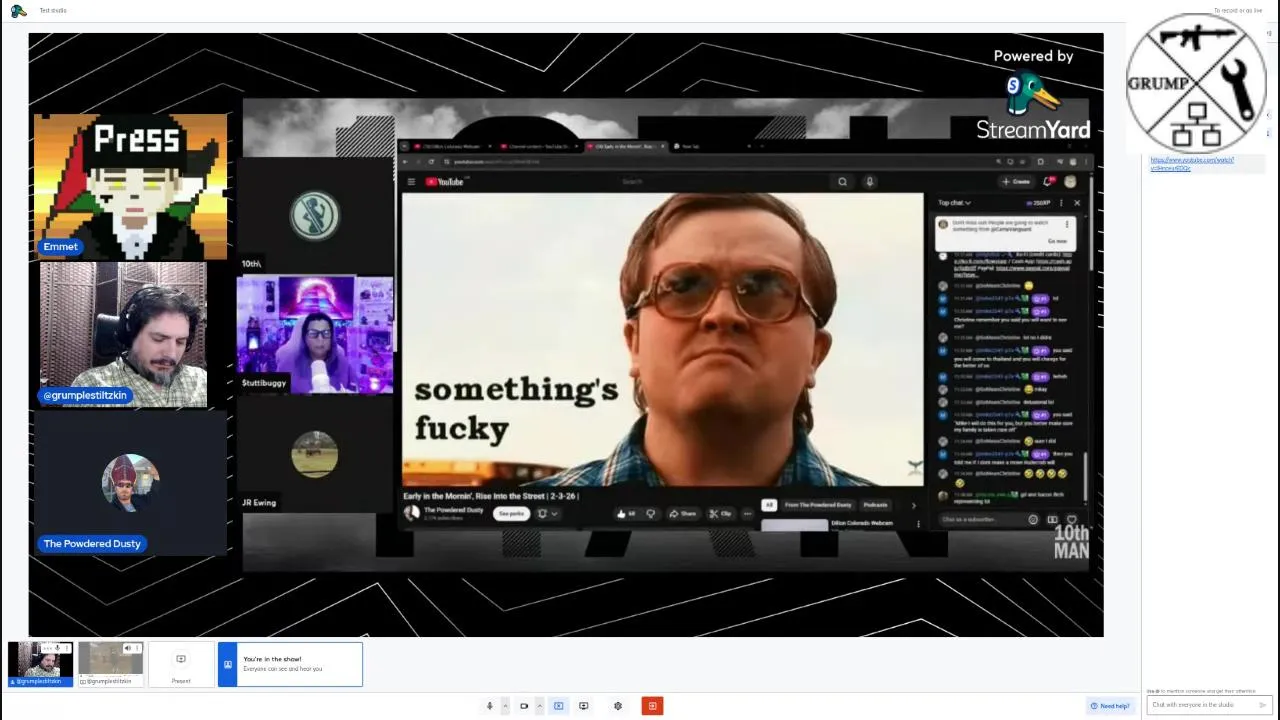Open the emoji picker in live chat

tap(1033, 520)
